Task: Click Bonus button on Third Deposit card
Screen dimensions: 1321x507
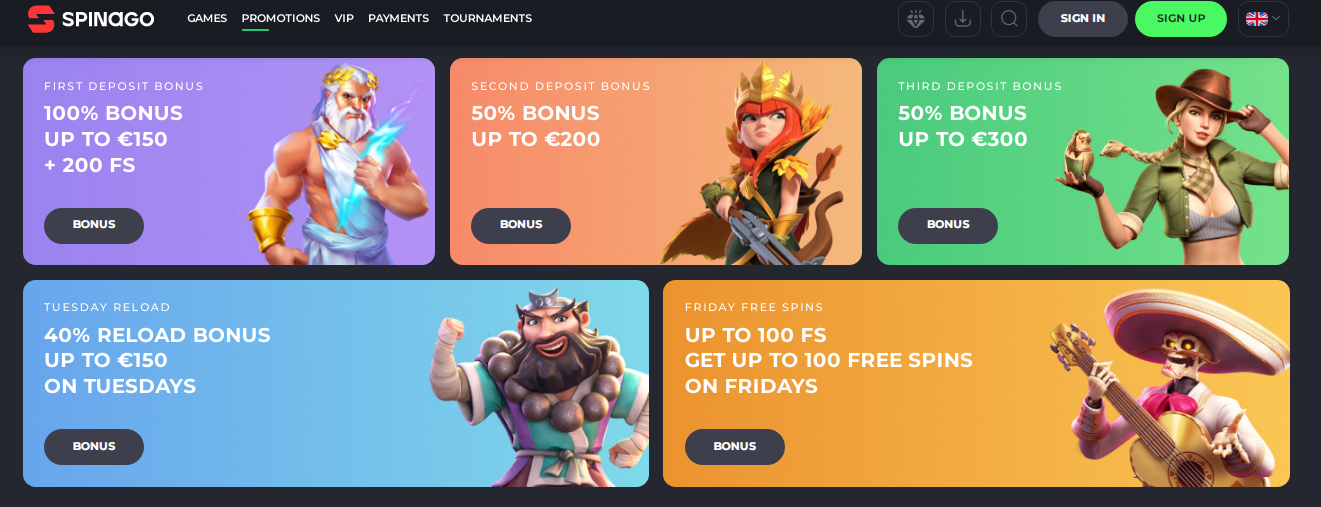Action: coord(948,225)
